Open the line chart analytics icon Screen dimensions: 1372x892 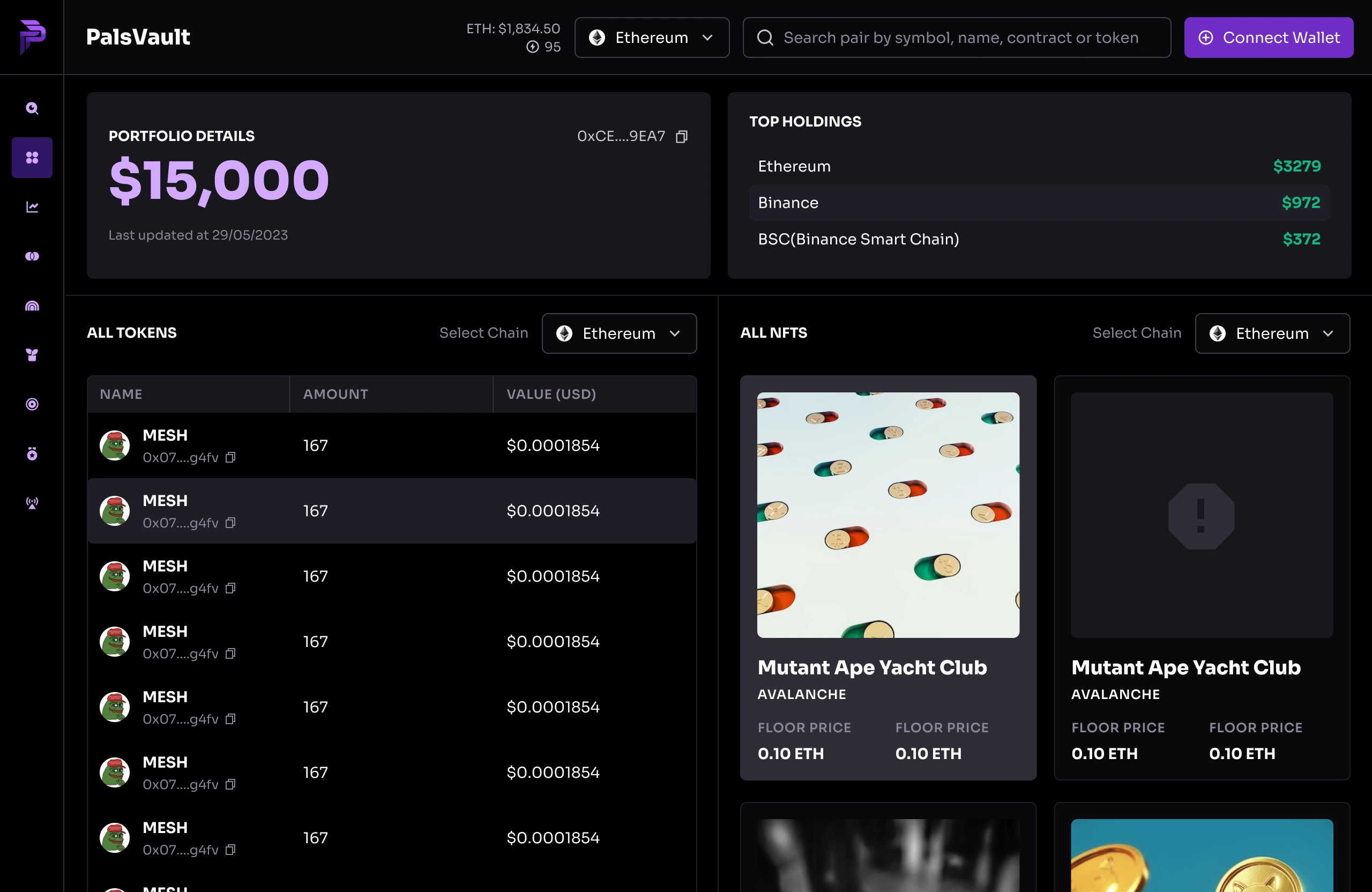point(32,207)
